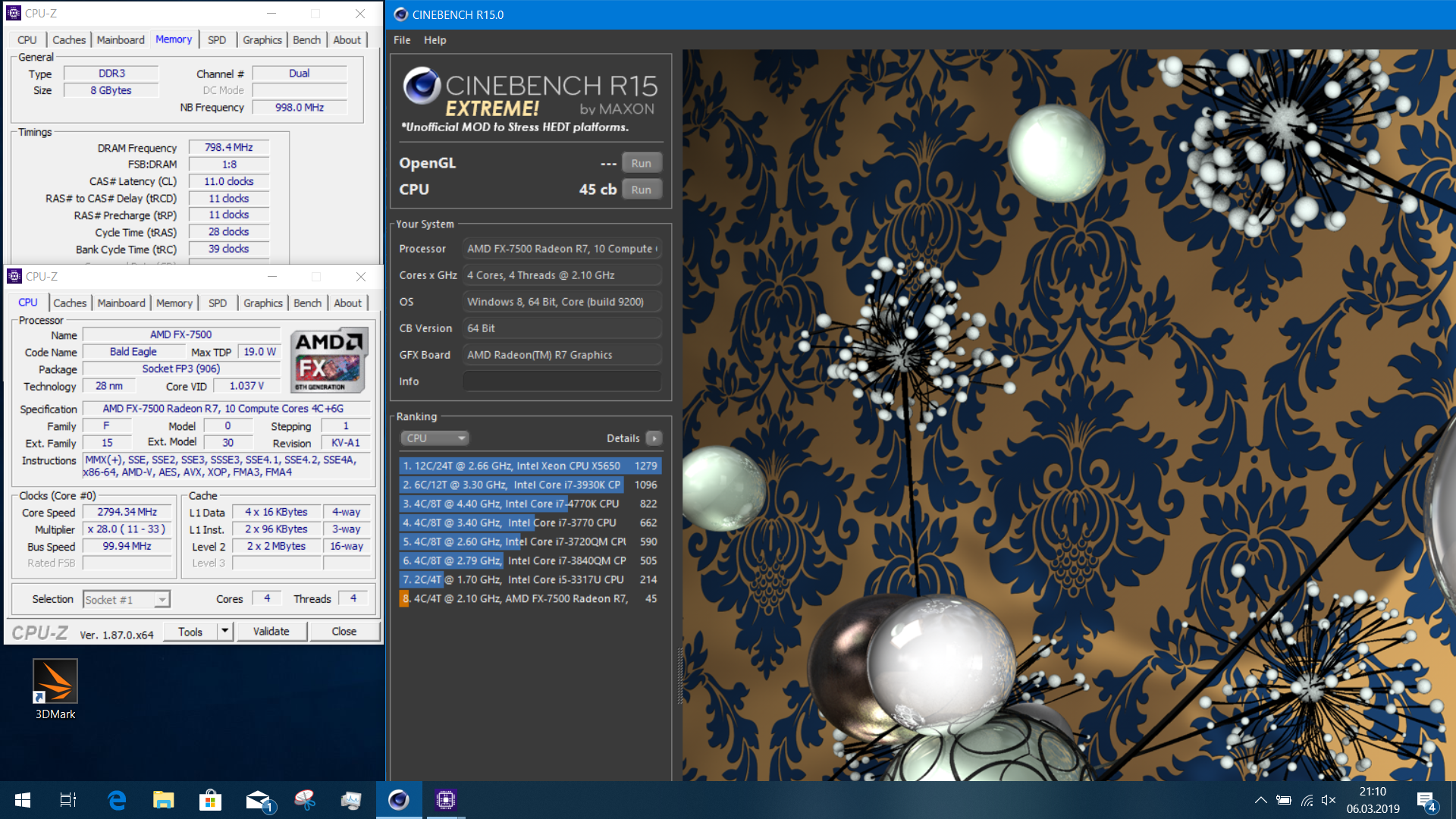Switch to Mainboard tab in lower CPU-Z window

point(121,303)
